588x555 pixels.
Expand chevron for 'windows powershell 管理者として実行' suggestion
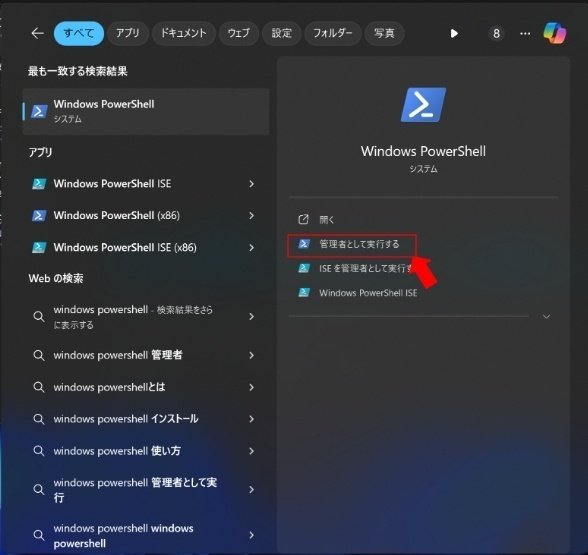(252, 489)
